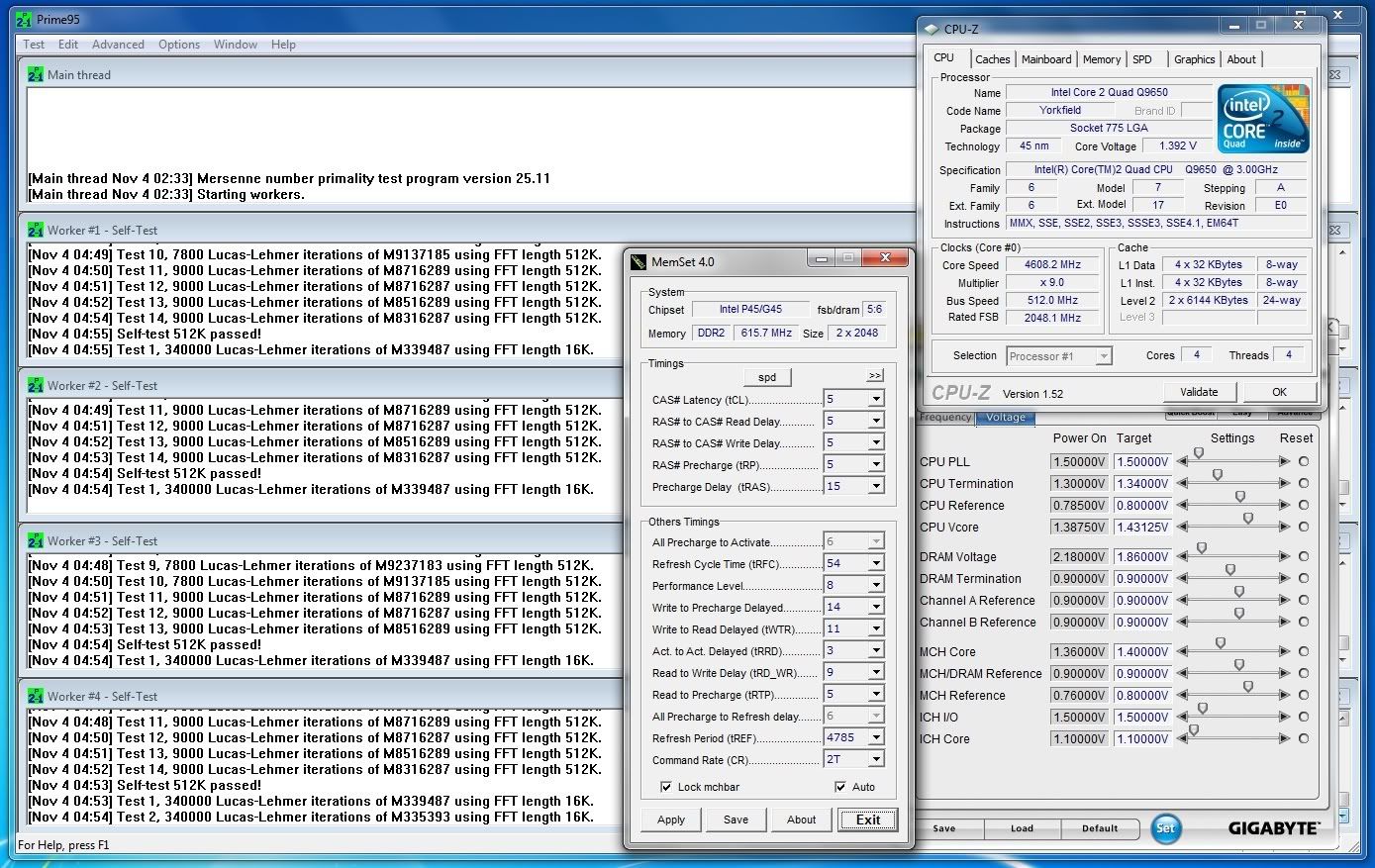1375x868 pixels.
Task: Switch to the Mainboard tab in CPU-Z
Action: pos(1046,59)
